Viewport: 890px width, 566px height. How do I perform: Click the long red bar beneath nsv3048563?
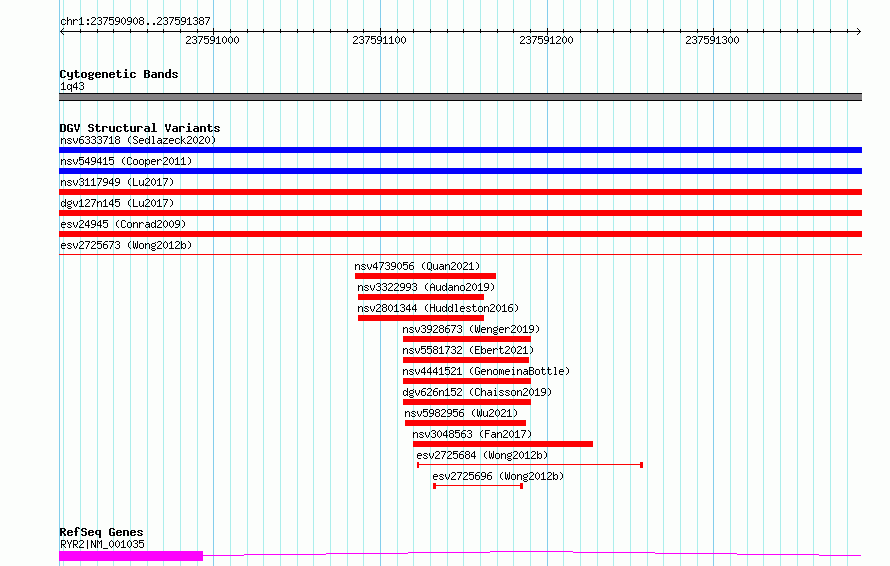[x=503, y=444]
